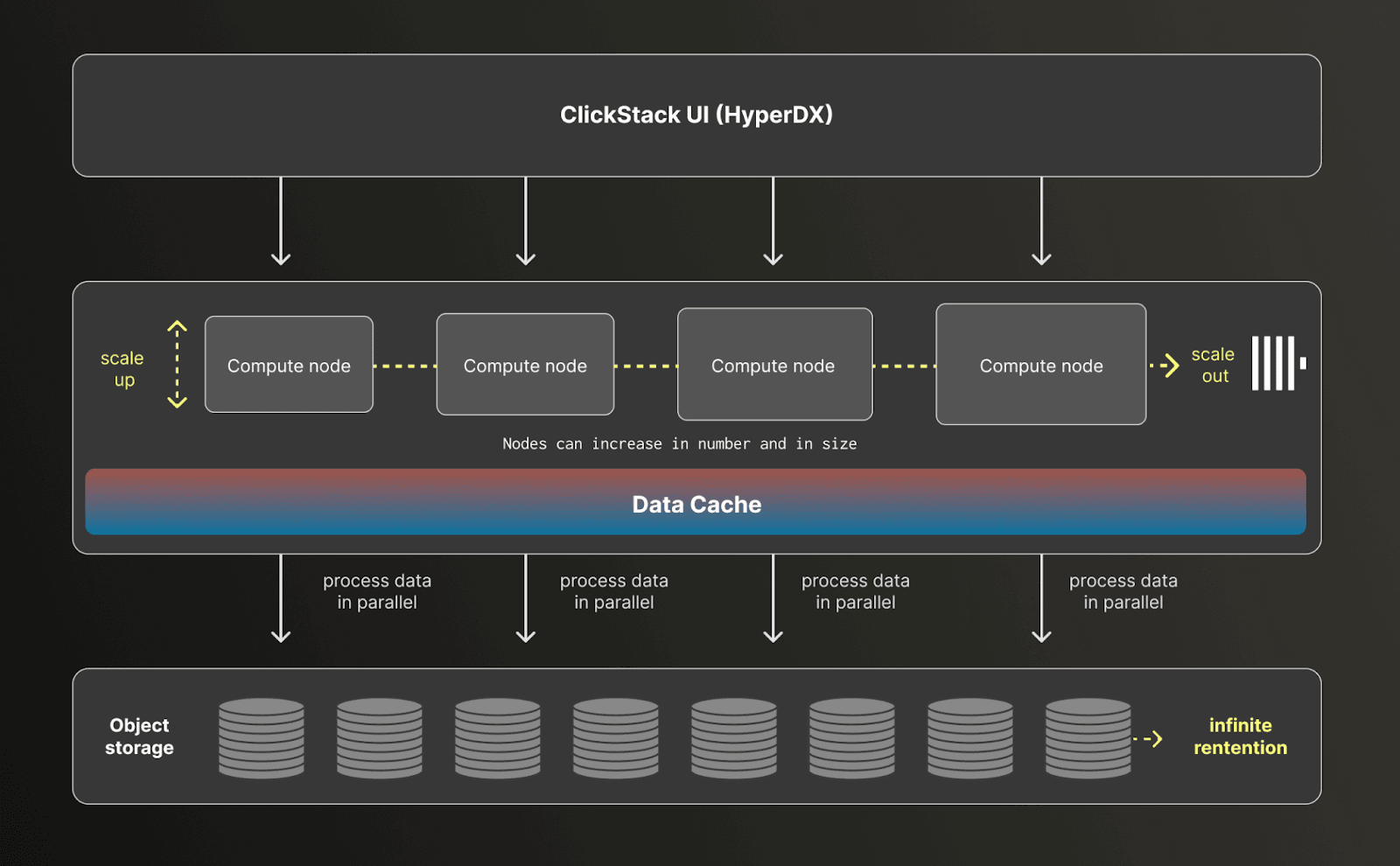Click the first Compute node box

pos(289,365)
